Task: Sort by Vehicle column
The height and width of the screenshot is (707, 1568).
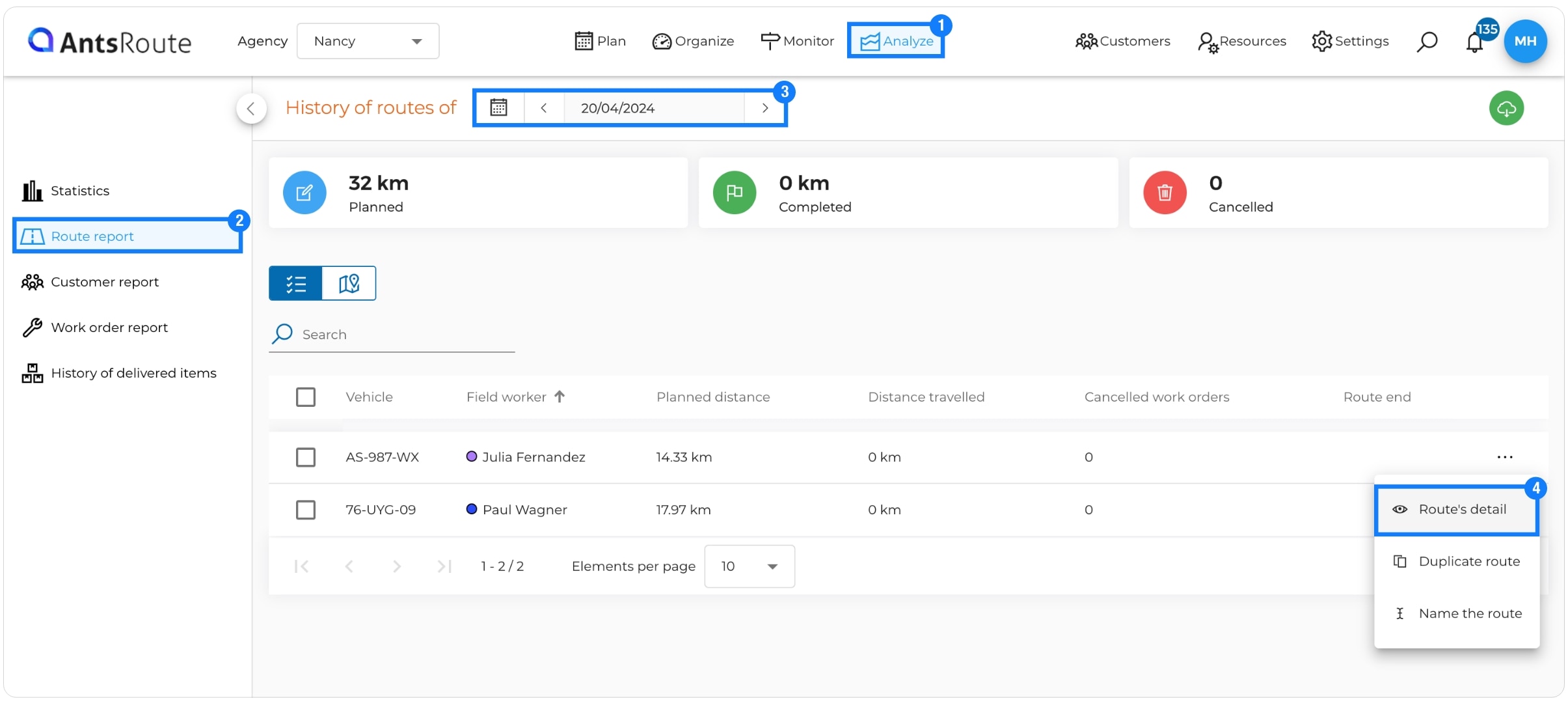Action: (x=369, y=397)
